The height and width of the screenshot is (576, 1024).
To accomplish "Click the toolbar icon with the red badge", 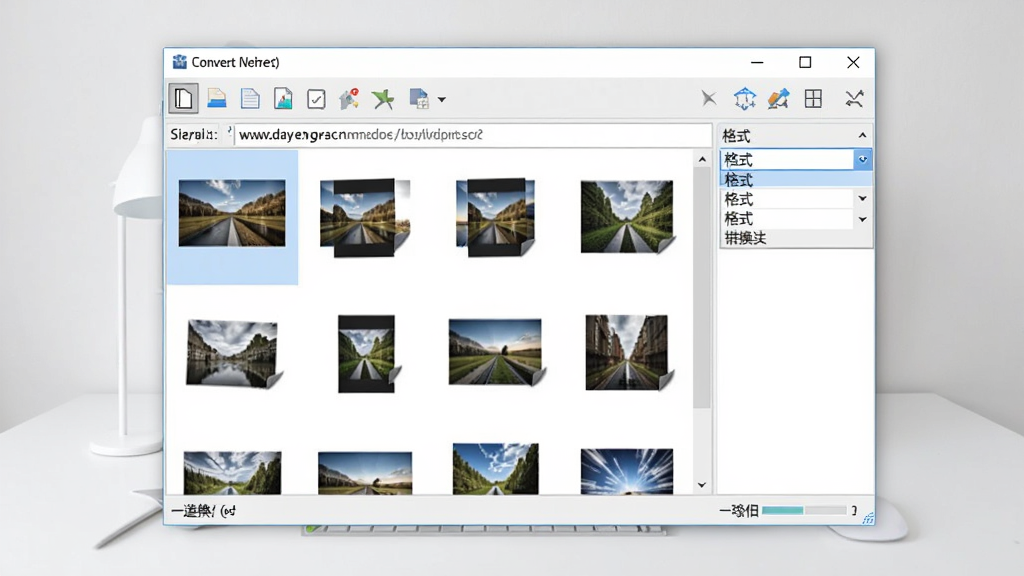I will click(x=349, y=99).
